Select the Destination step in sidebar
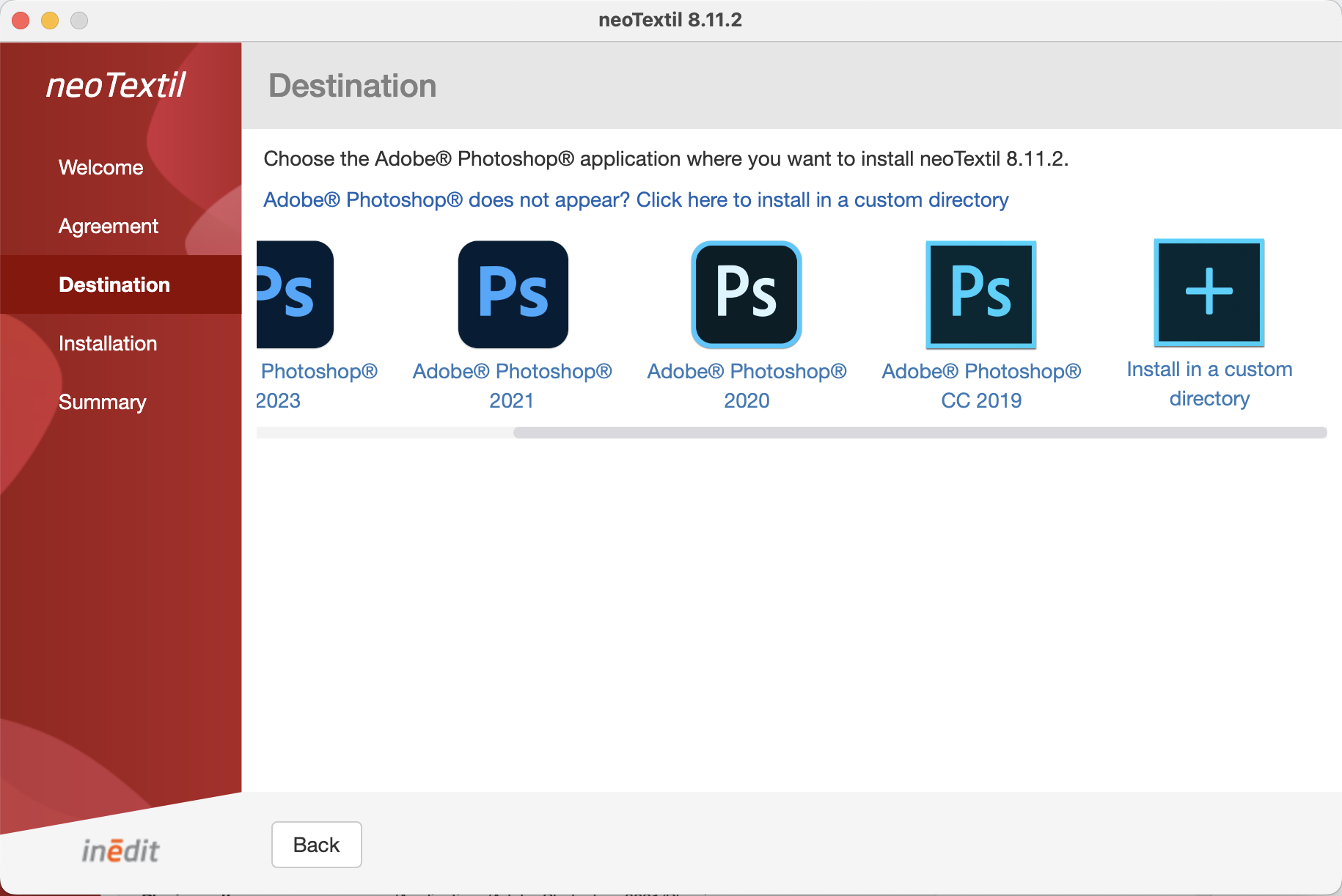This screenshot has height=896, width=1342. coord(121,284)
